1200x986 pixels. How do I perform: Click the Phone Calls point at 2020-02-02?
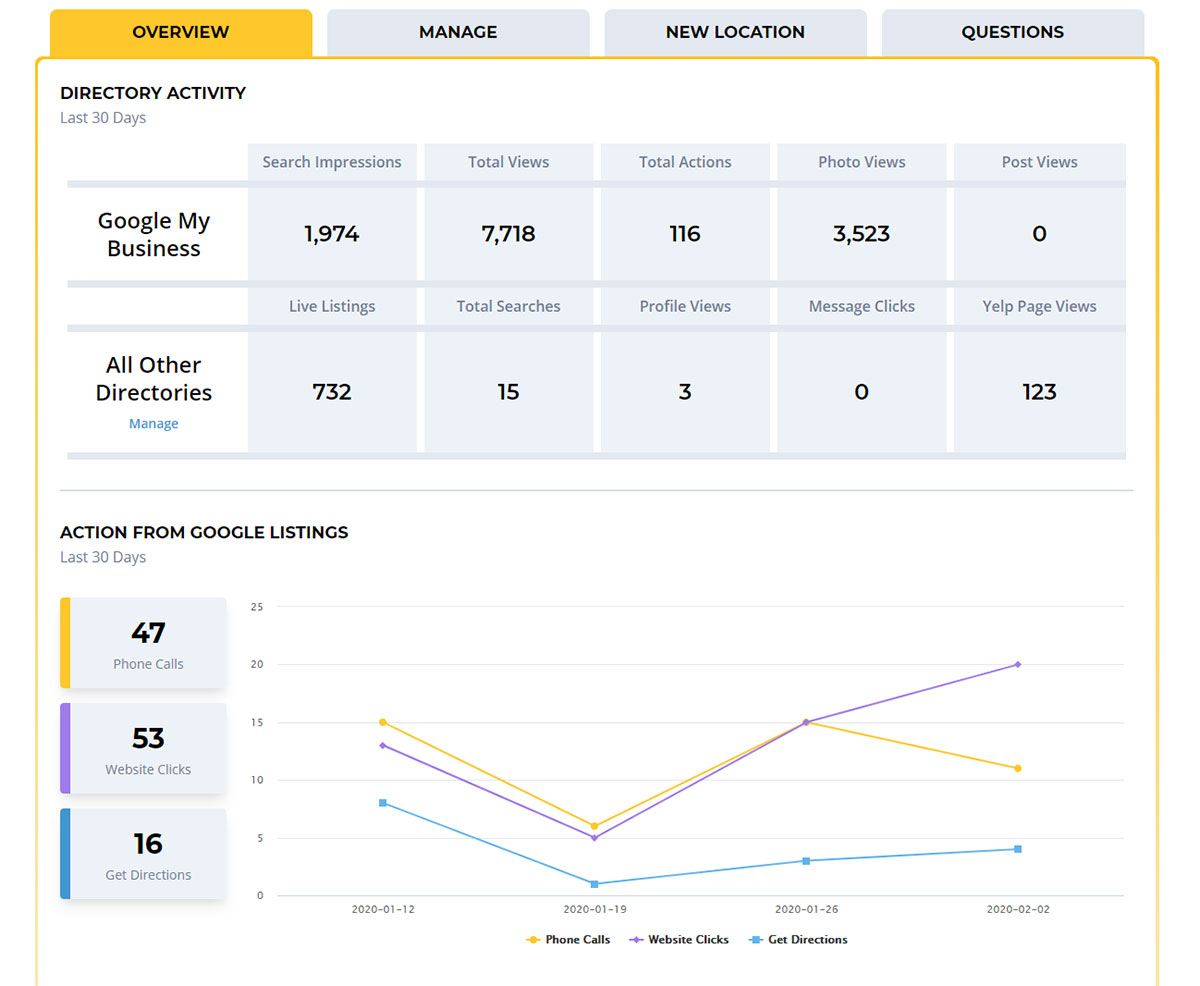(x=1018, y=767)
